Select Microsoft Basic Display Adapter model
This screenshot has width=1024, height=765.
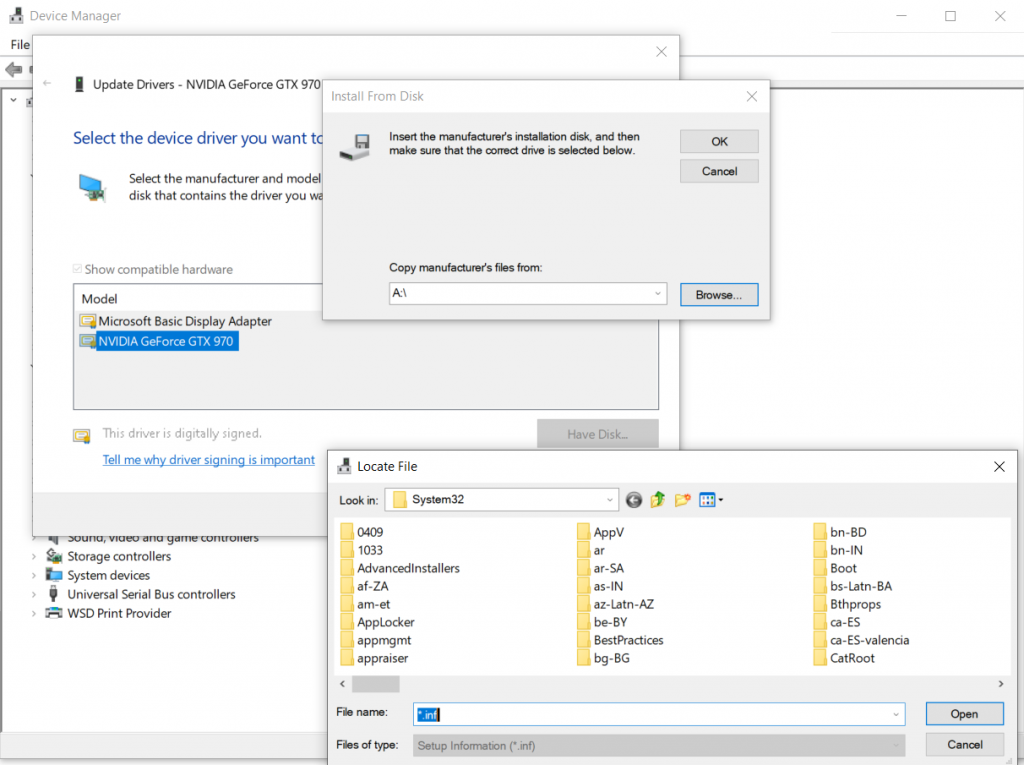pos(176,321)
